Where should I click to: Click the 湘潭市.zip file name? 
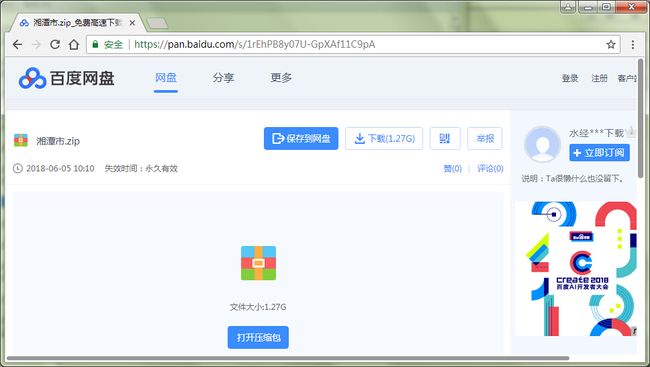tap(58, 141)
